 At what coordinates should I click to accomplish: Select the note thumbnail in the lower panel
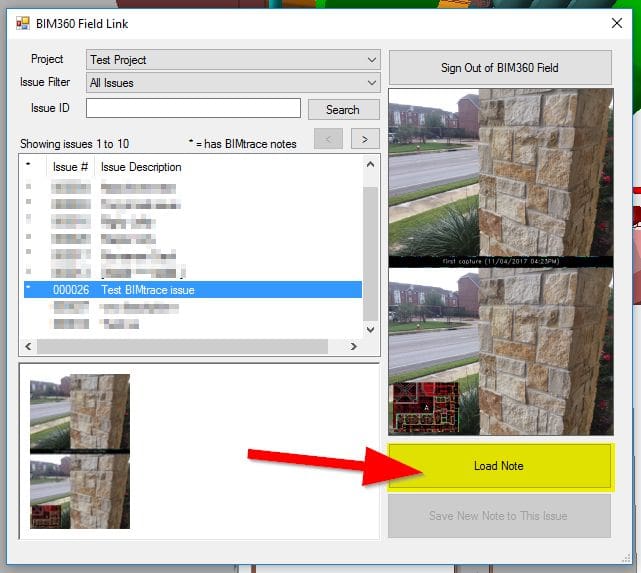pos(80,451)
